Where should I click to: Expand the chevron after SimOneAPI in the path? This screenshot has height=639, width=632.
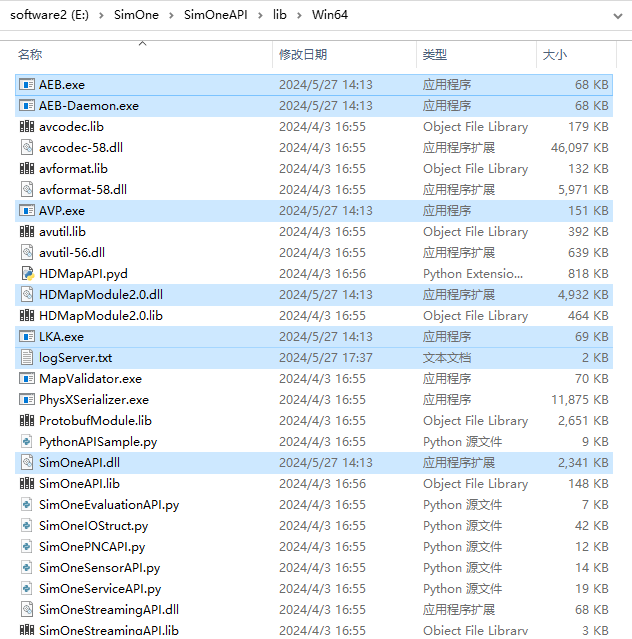tap(260, 15)
